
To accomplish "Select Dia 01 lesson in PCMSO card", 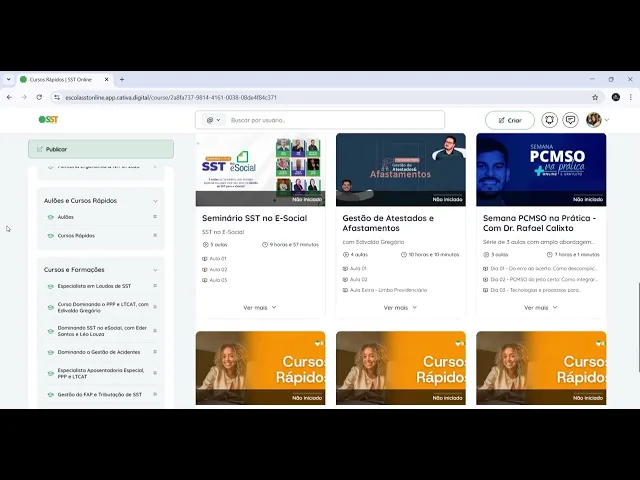I will point(540,269).
